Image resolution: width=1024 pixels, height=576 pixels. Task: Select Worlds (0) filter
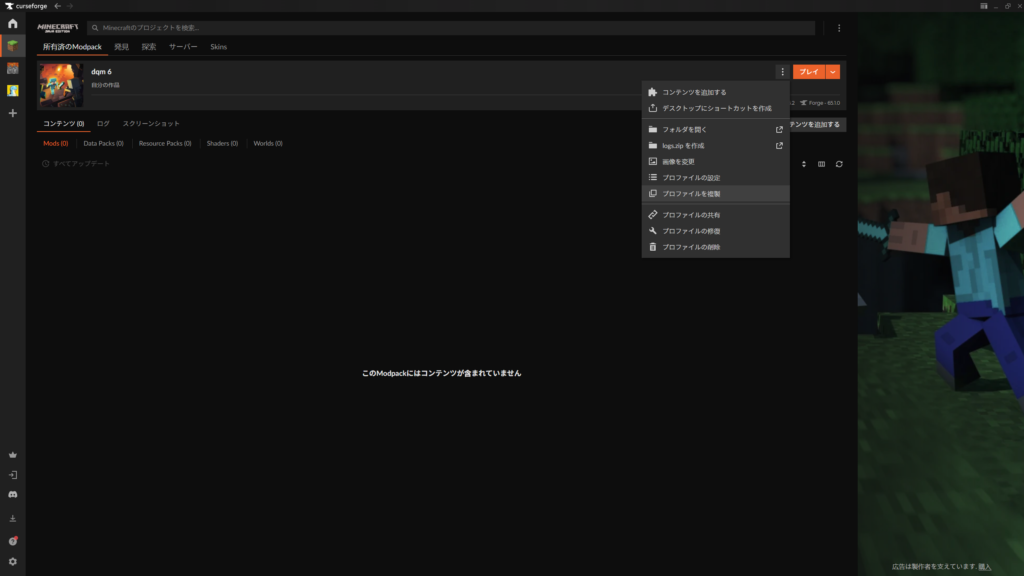pyautogui.click(x=268, y=143)
